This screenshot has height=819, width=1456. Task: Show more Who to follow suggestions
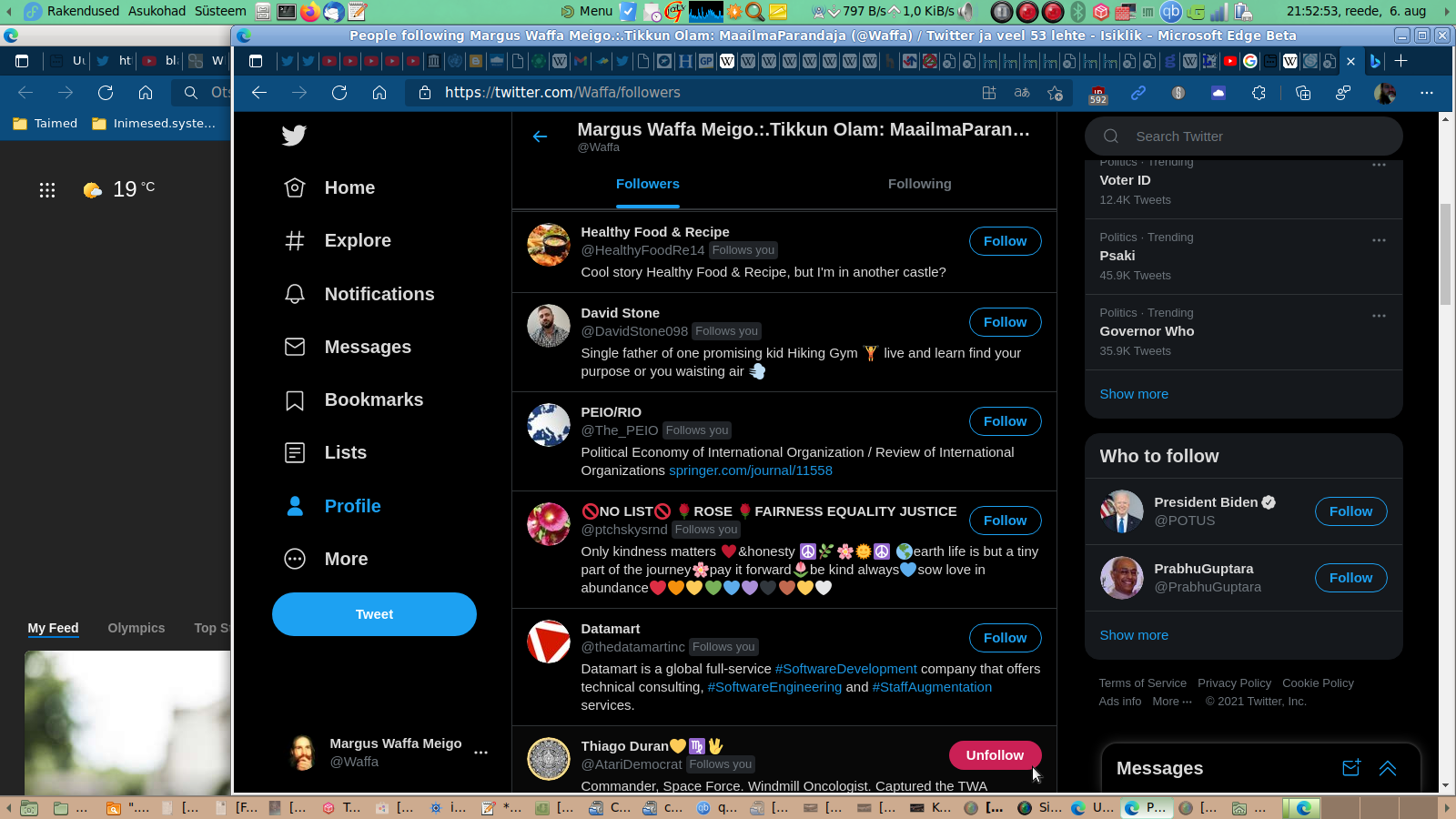point(1134,635)
